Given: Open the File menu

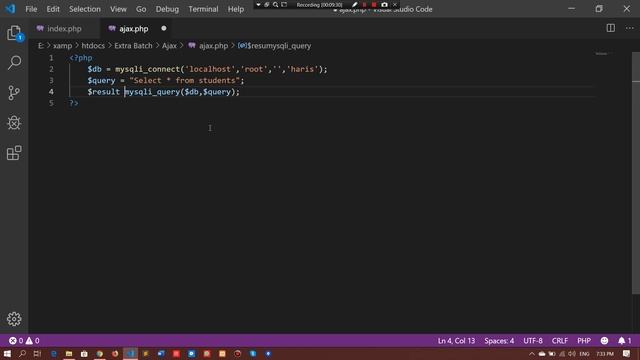Looking at the screenshot, I should (31, 9).
